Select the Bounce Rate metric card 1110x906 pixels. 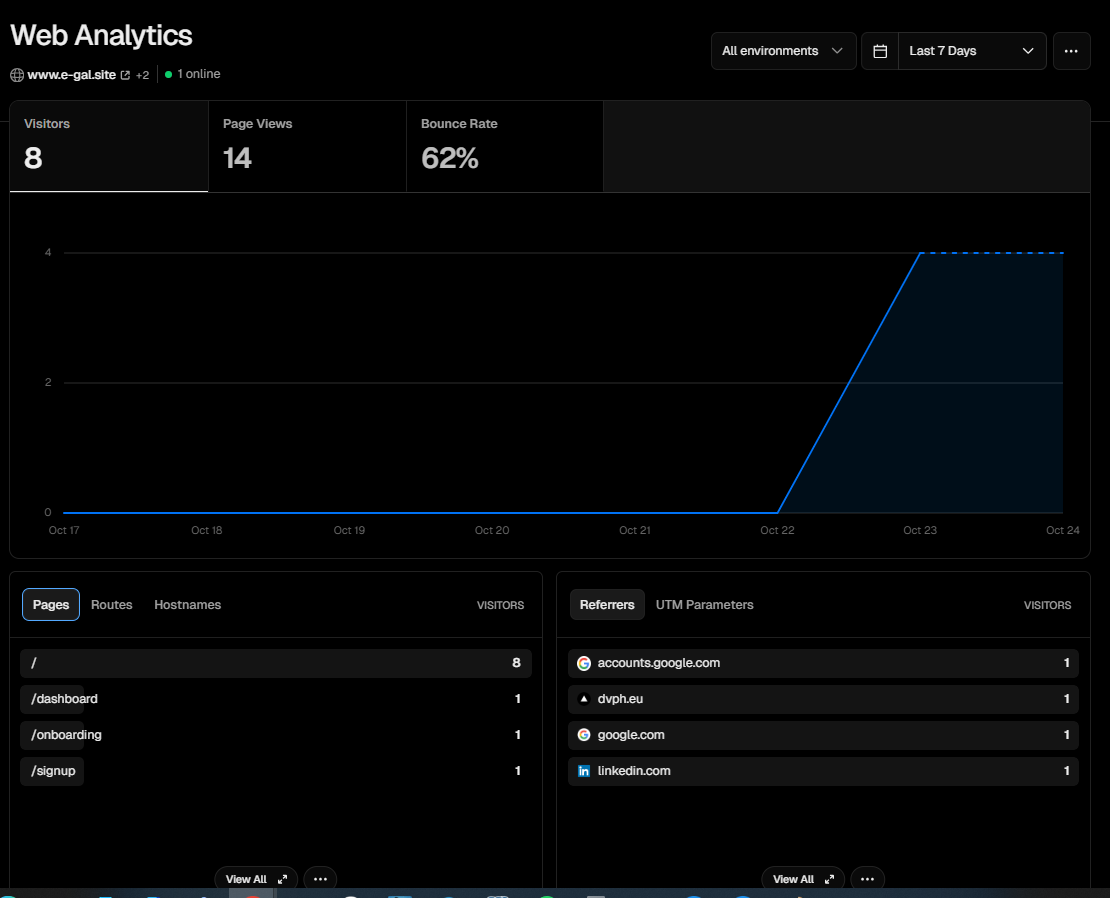(504, 146)
